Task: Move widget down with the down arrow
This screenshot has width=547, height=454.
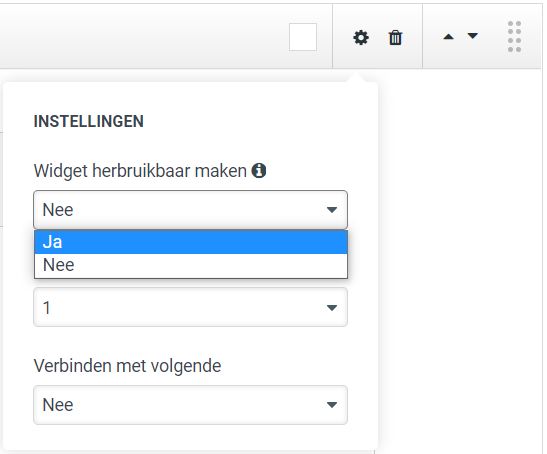Action: 473,36
